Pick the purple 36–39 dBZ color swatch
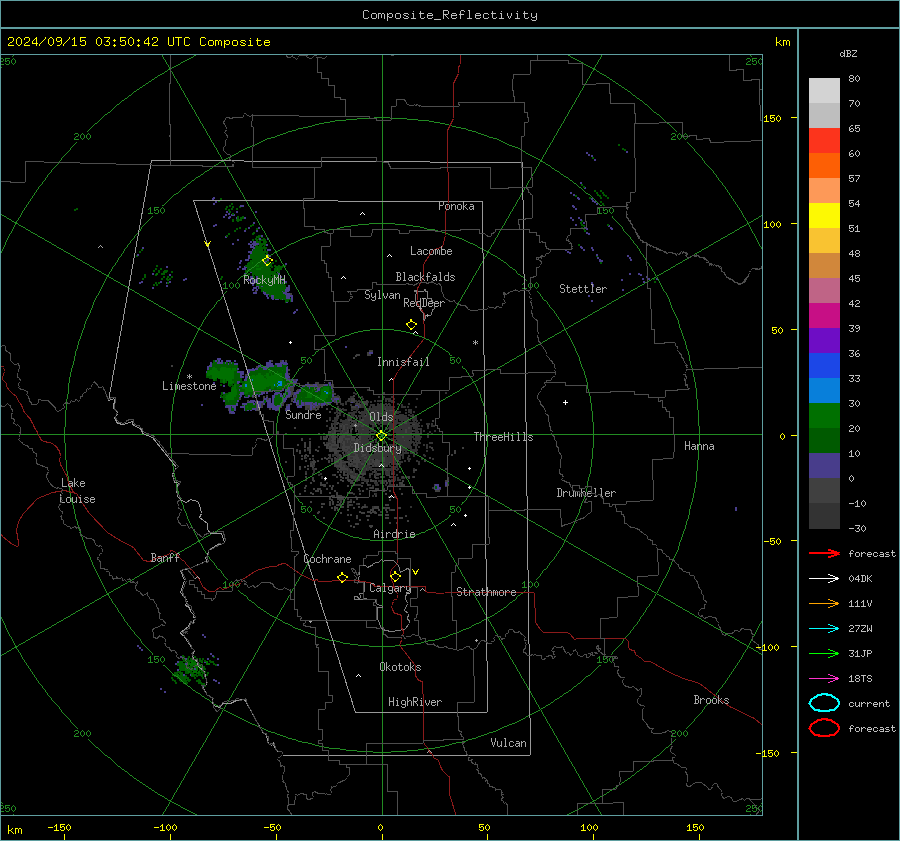Viewport: 900px width, 841px height. pos(824,340)
